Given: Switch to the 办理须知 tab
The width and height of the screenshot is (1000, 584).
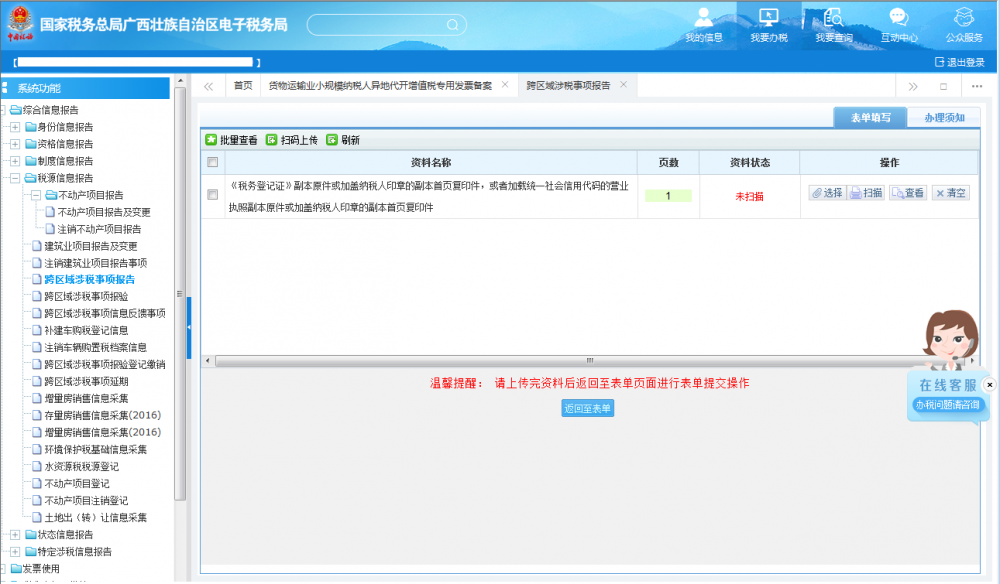Looking at the screenshot, I should [x=944, y=118].
